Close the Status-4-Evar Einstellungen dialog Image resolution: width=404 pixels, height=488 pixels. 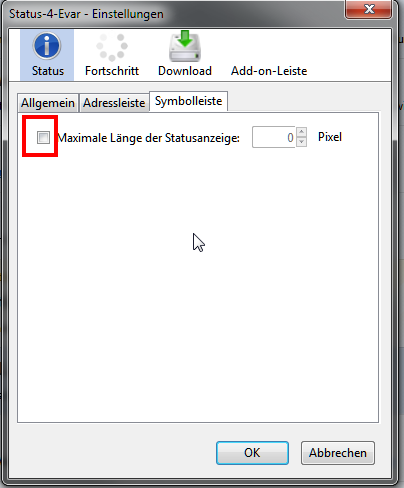coord(368,9)
